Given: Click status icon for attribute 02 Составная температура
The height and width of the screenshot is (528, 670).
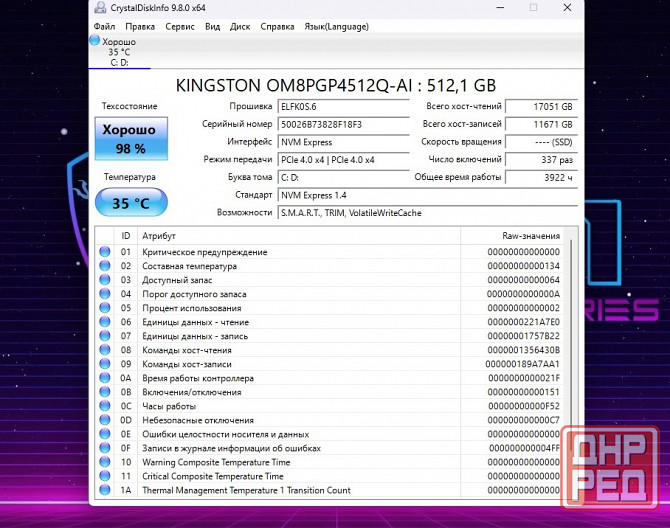Looking at the screenshot, I should 105,266.
